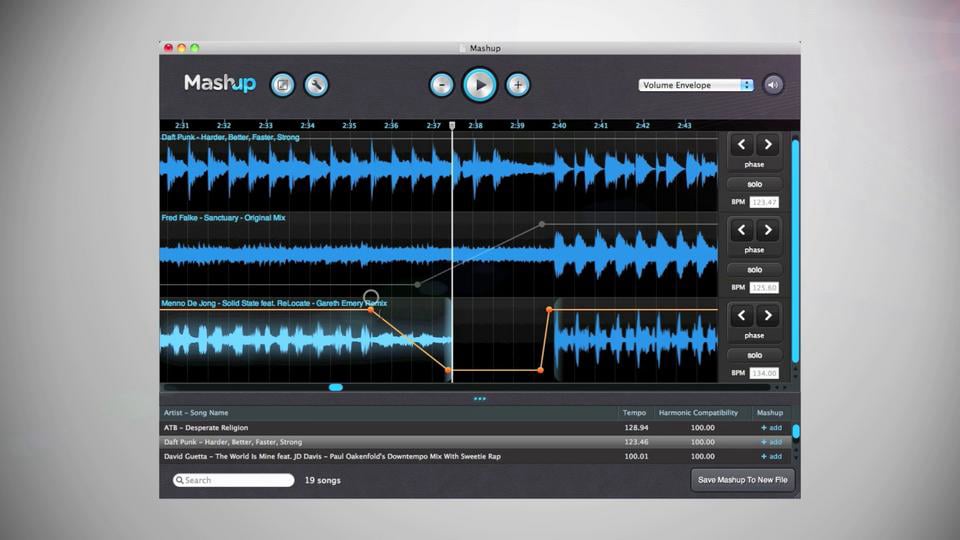The height and width of the screenshot is (540, 960).
Task: Shift Daft Punk track phase right
Action: point(768,144)
